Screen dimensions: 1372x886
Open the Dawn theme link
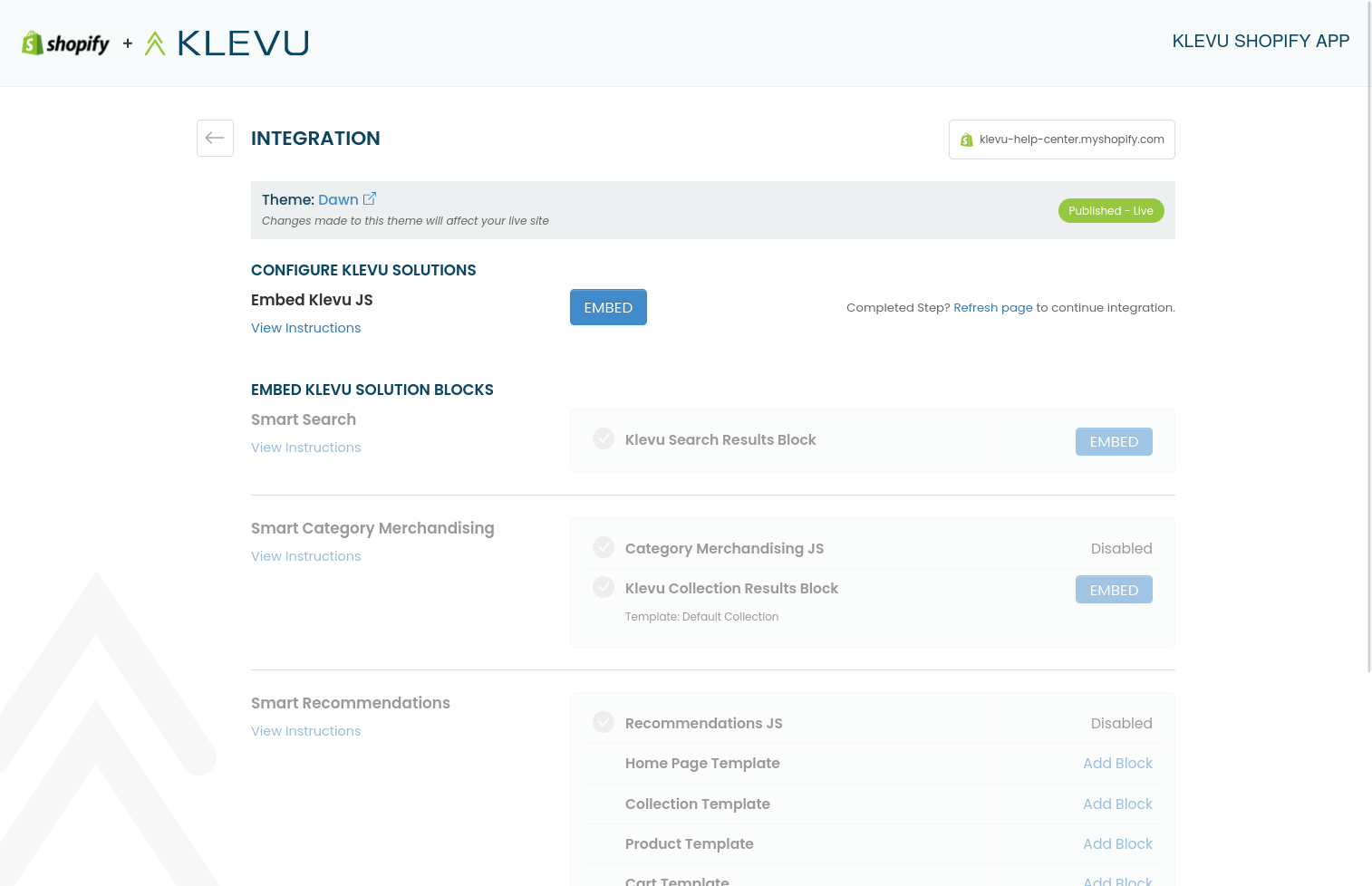338,200
